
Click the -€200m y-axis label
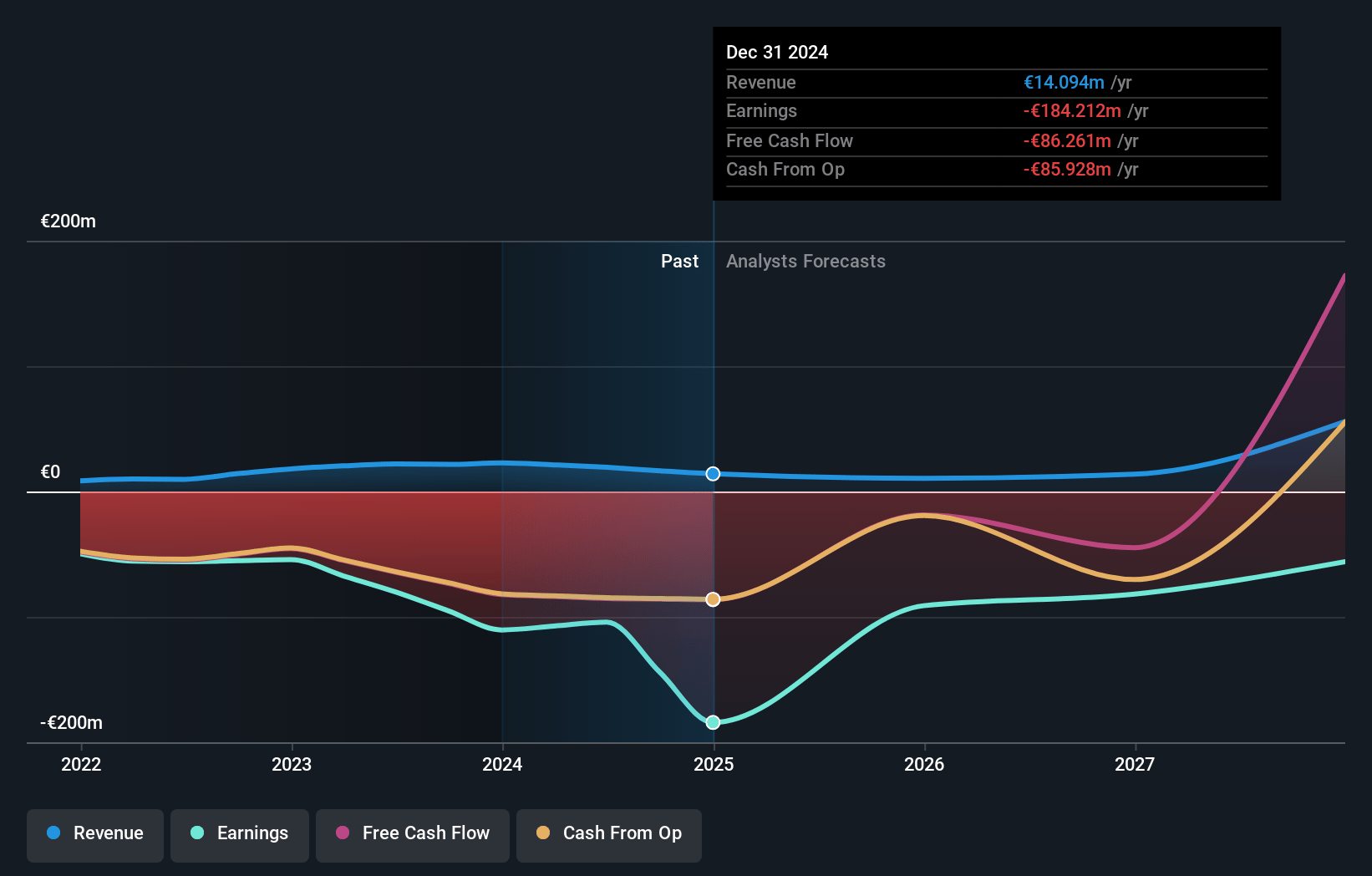pyautogui.click(x=72, y=723)
